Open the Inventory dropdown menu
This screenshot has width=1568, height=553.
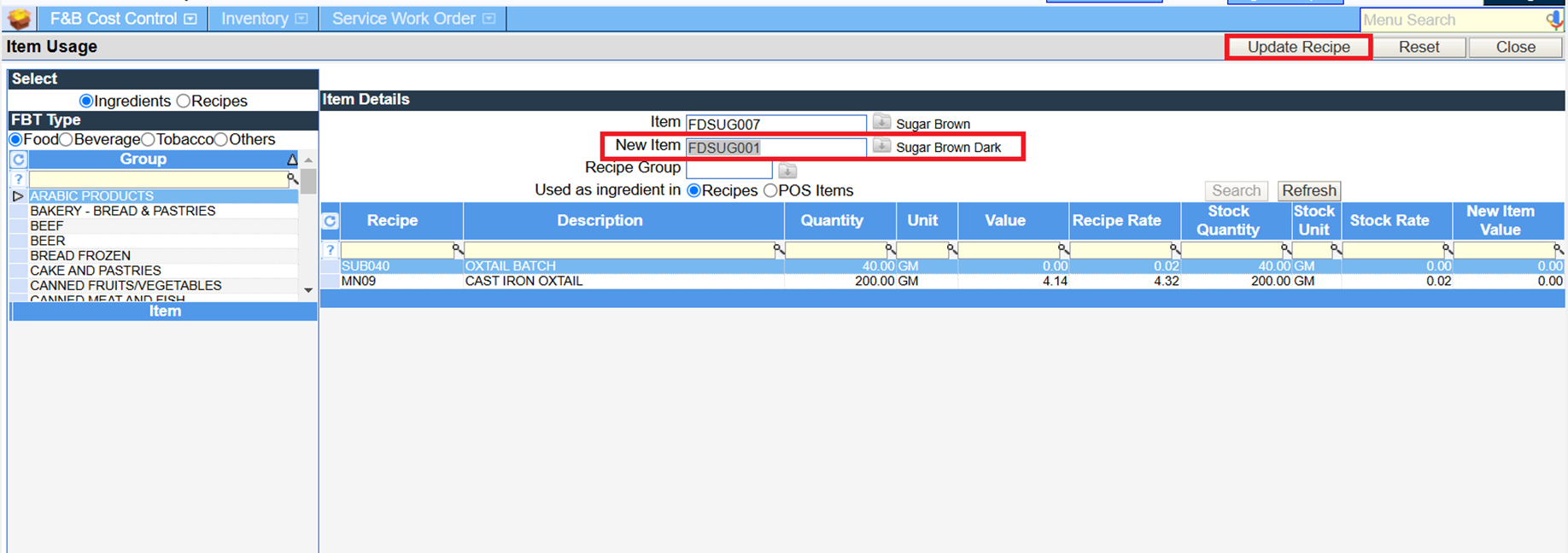pos(263,19)
